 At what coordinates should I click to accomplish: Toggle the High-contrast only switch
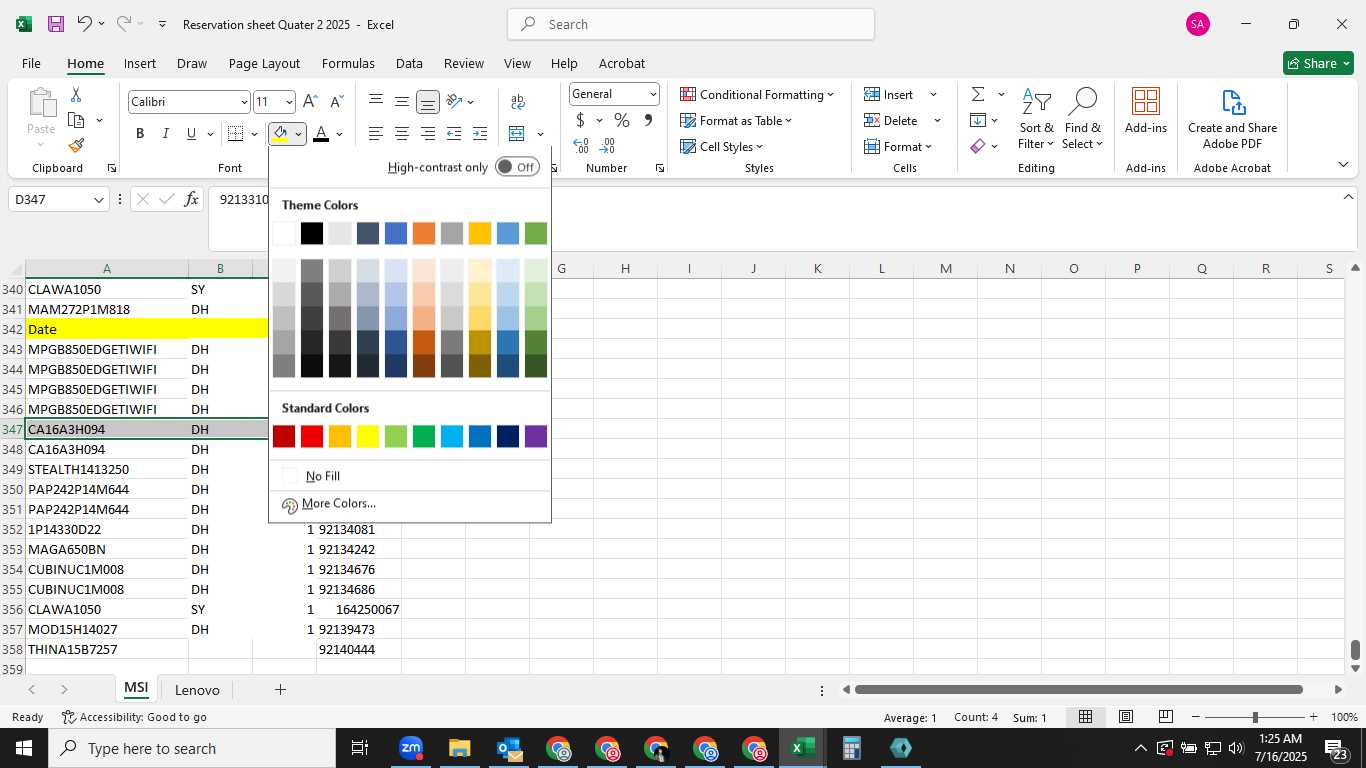point(517,167)
